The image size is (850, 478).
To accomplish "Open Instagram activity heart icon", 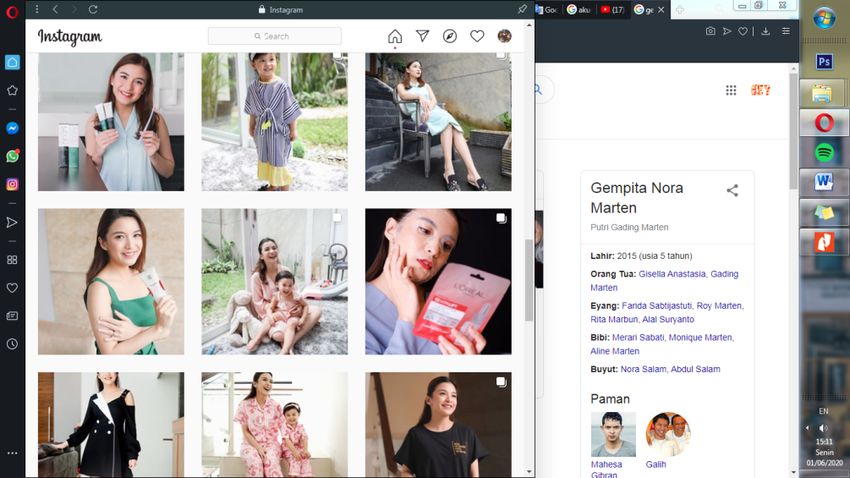I will click(477, 36).
